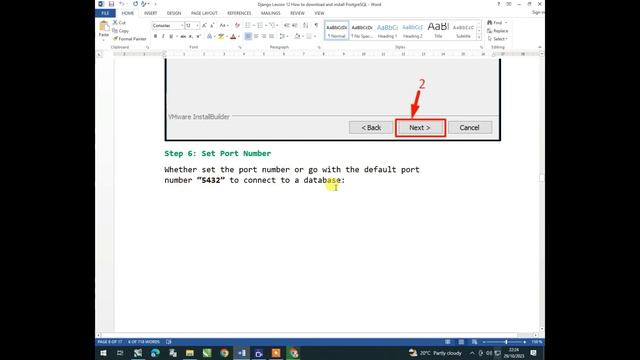Screen dimensions: 640x360
Task: Undo the last action in Quick Access
Action: [x=122, y=4]
